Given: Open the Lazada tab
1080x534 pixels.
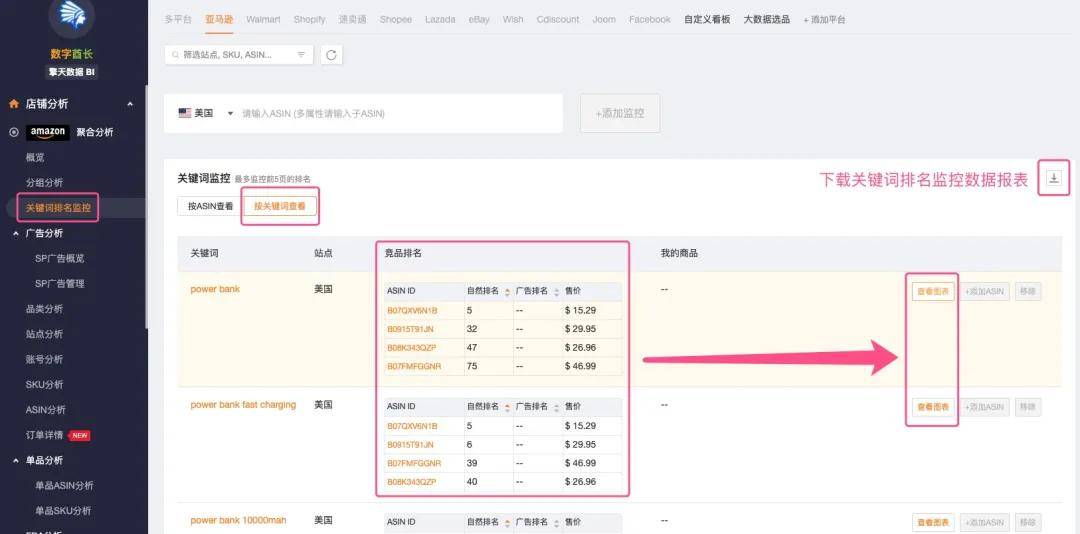Looking at the screenshot, I should pos(440,19).
